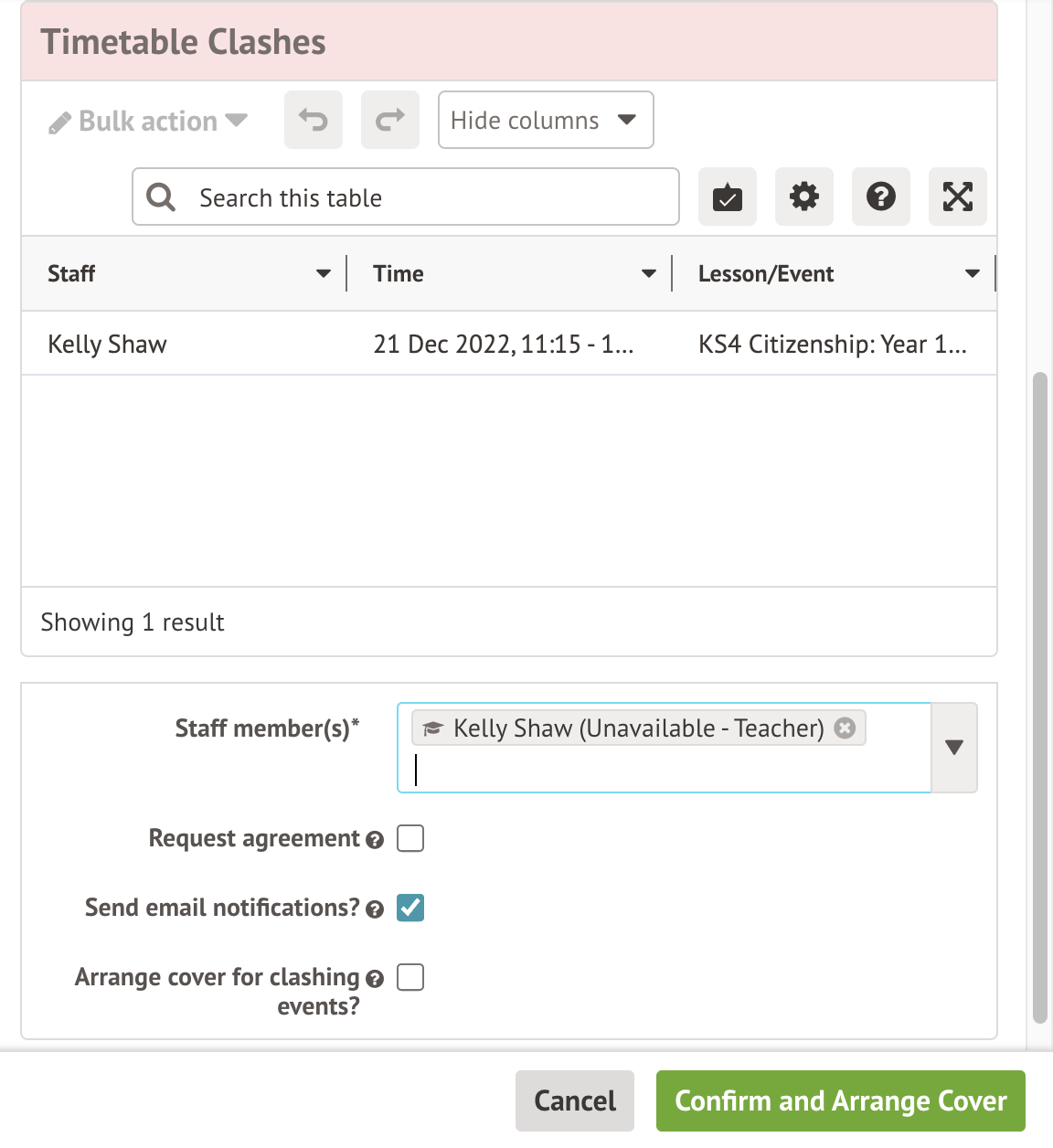Remove Kelly Shaw from staff members
Screen dimensions: 1053x1148
pos(846,728)
